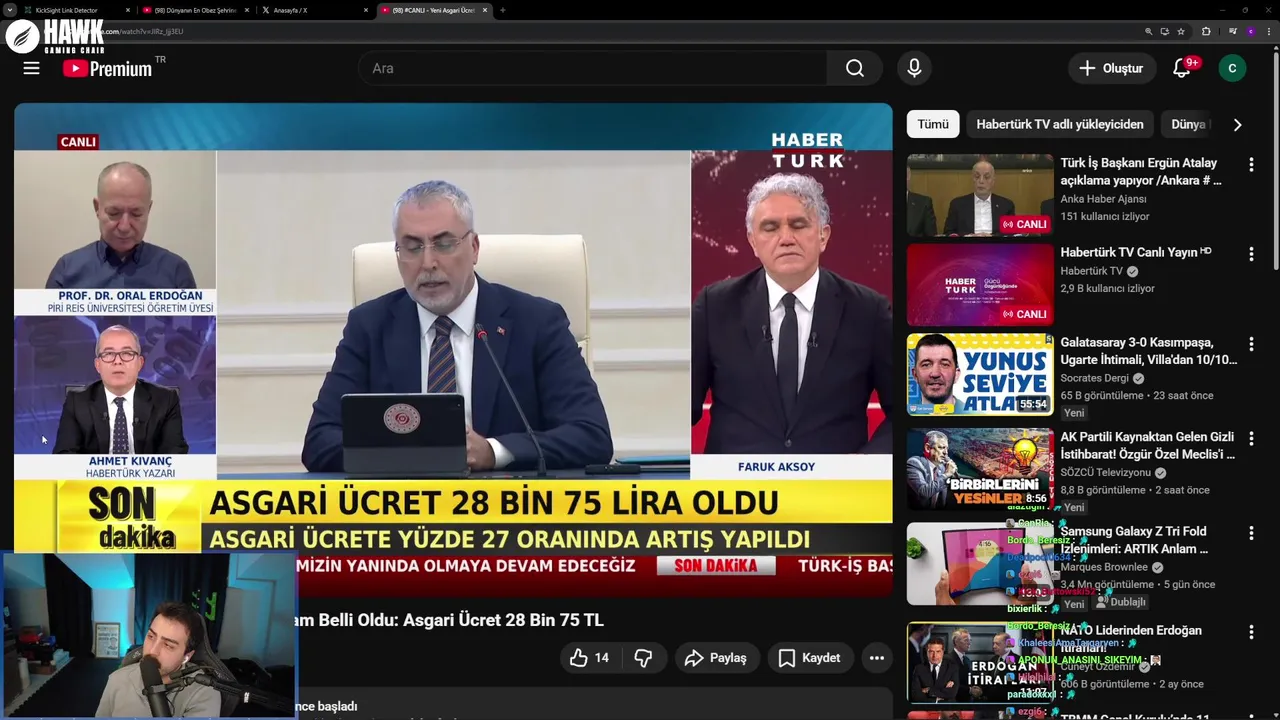Open the browser extensions puzzle icon

point(1206,31)
